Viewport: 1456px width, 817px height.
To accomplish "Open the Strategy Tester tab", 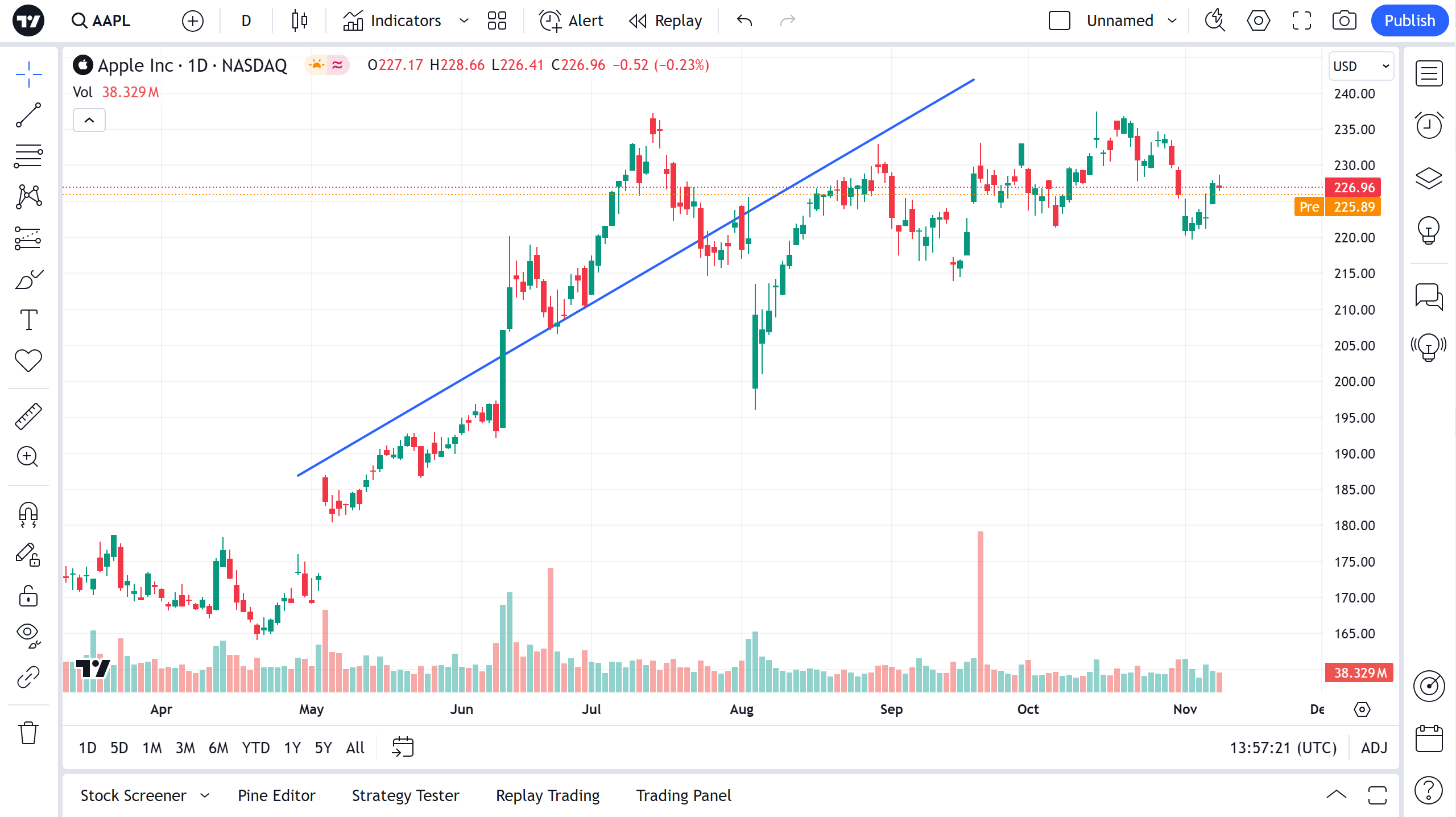I will coord(406,795).
